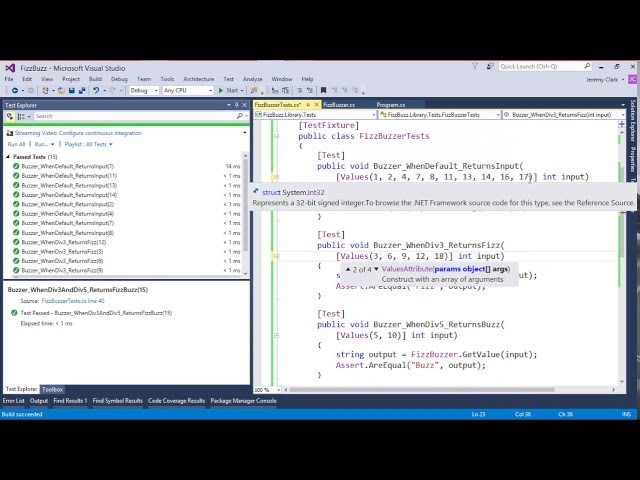This screenshot has height=480, width=640.
Task: Open the notifications filter funnel icon
Action: (475, 66)
